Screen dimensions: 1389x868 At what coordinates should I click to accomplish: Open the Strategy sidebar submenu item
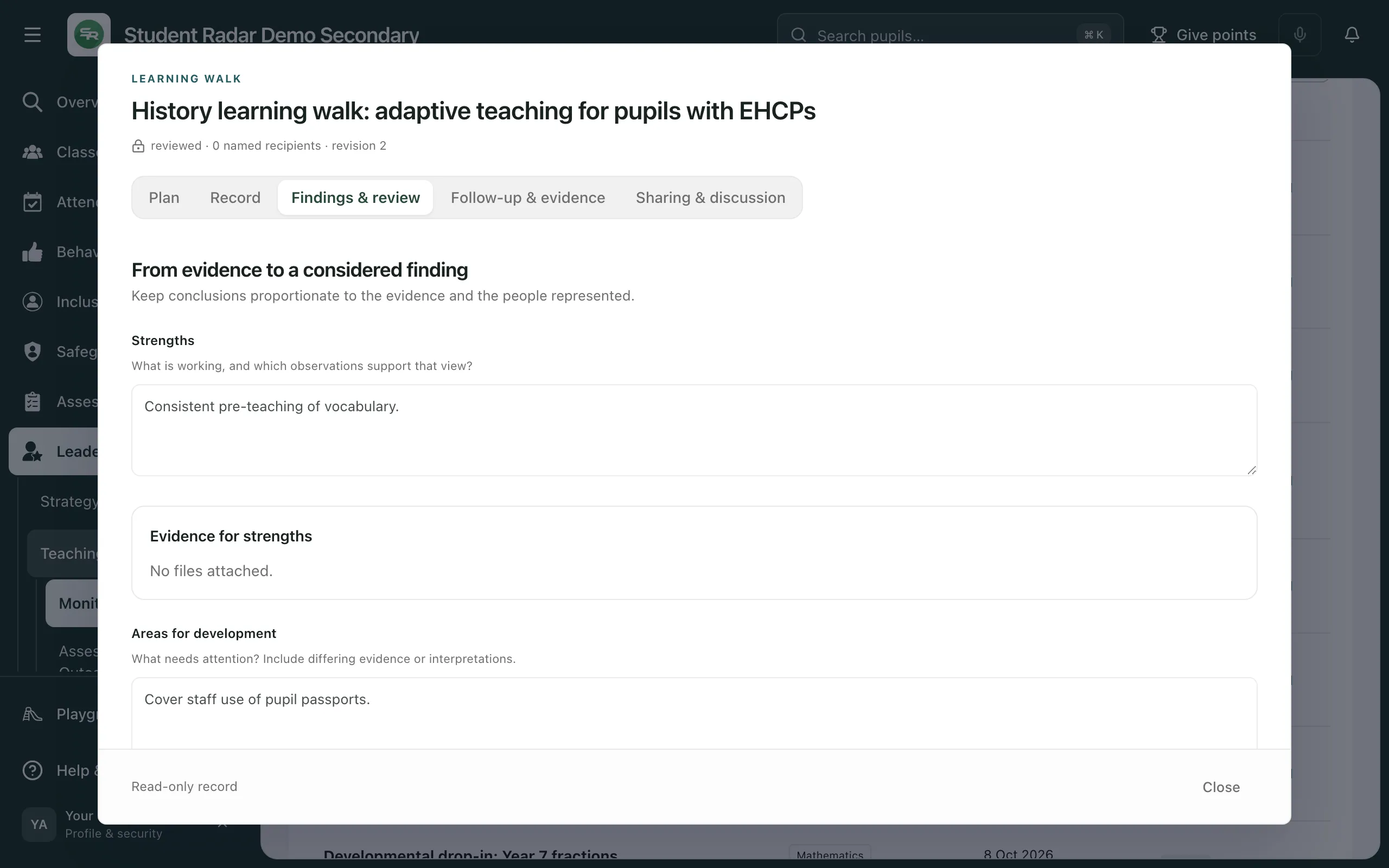[69, 502]
